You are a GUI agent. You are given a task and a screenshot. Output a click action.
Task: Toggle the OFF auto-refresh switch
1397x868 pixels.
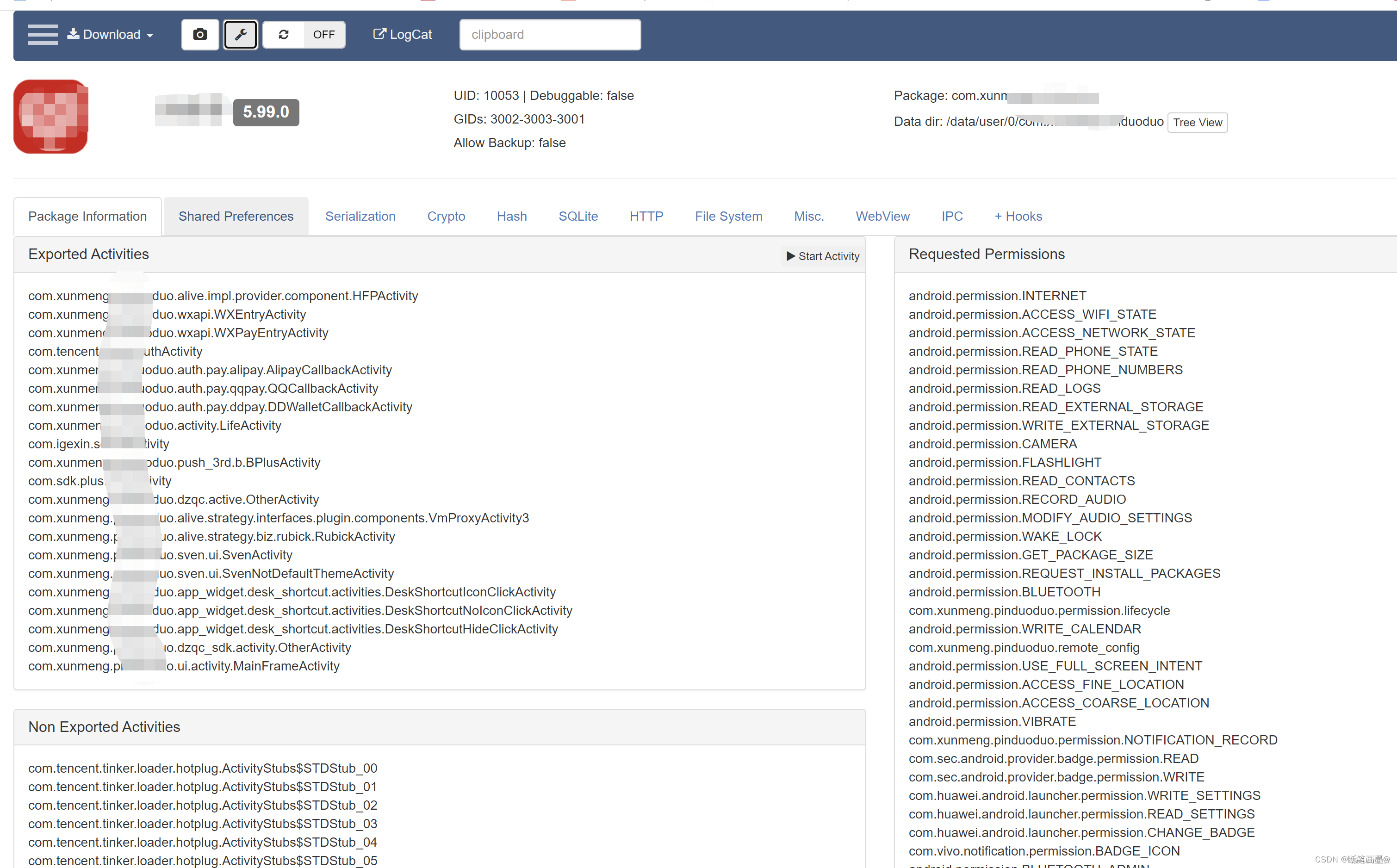(x=324, y=34)
